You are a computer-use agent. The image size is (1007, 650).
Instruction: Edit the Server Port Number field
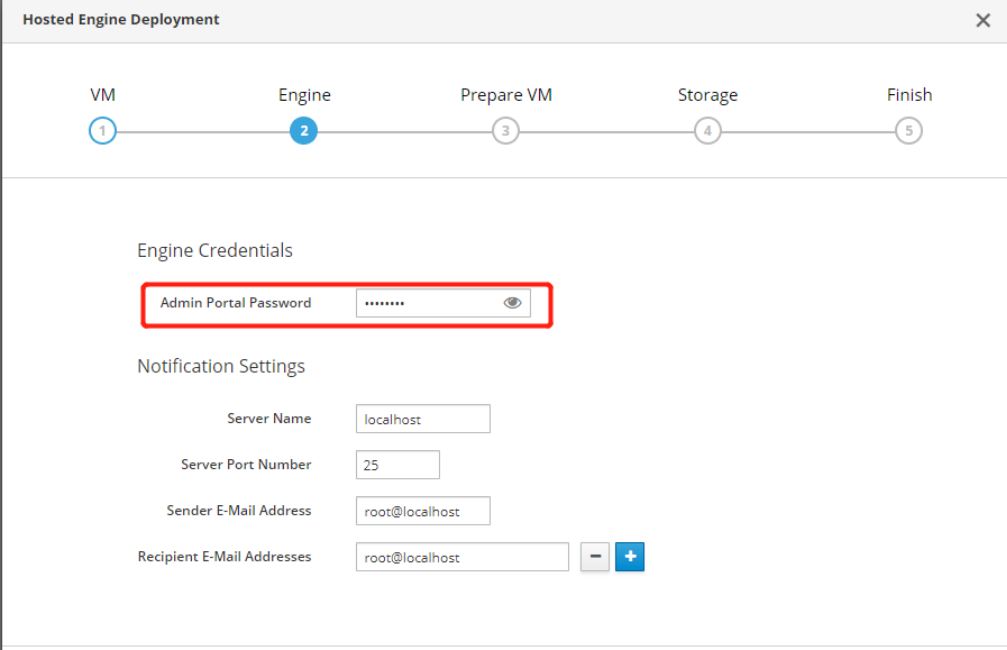[397, 465]
